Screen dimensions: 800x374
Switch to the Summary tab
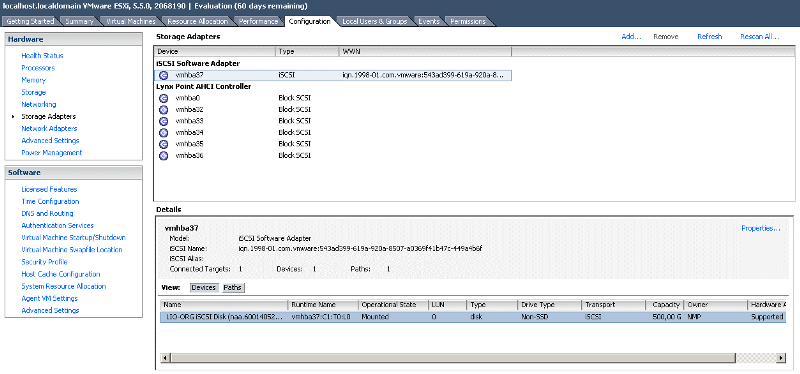click(x=80, y=21)
